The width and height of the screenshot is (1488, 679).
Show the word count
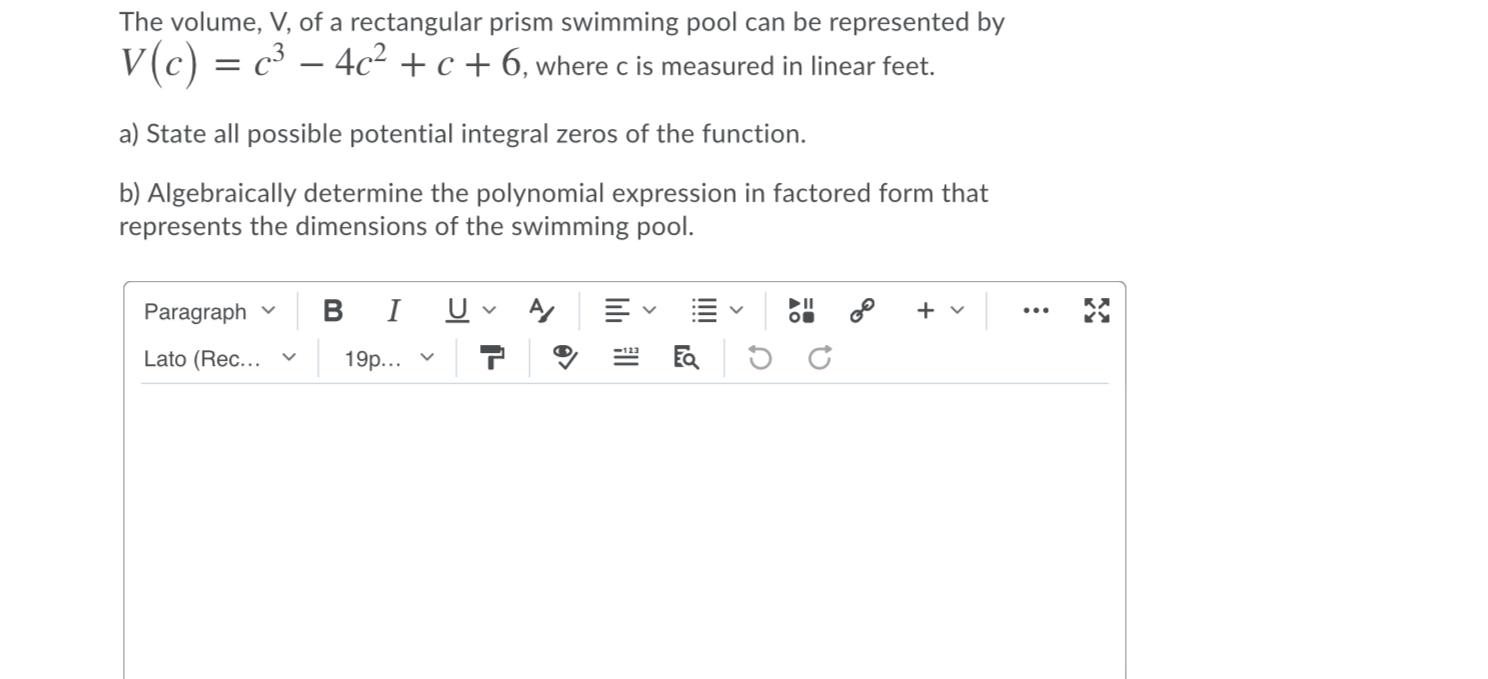625,357
